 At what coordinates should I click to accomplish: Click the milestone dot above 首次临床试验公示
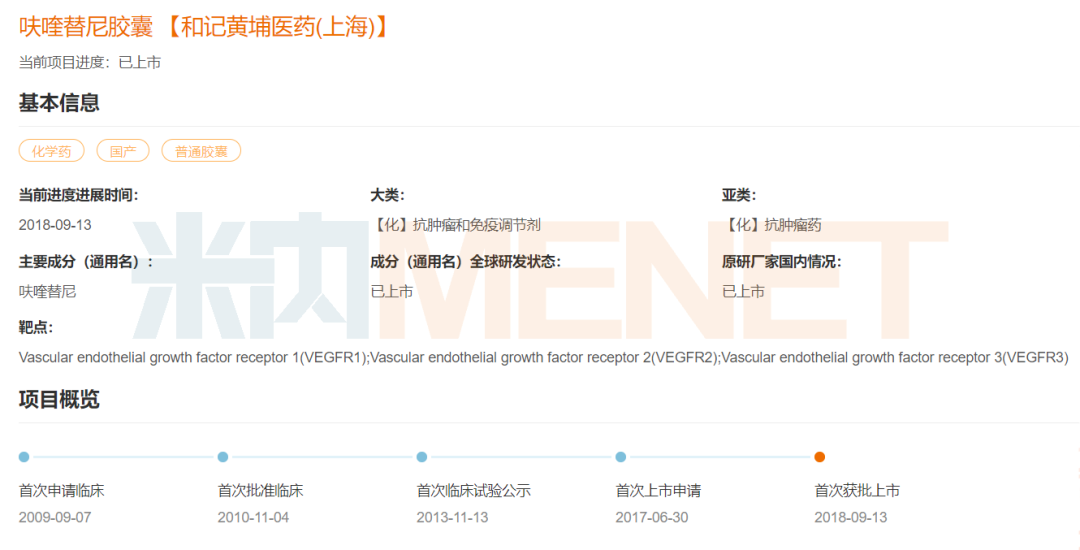coord(422,457)
